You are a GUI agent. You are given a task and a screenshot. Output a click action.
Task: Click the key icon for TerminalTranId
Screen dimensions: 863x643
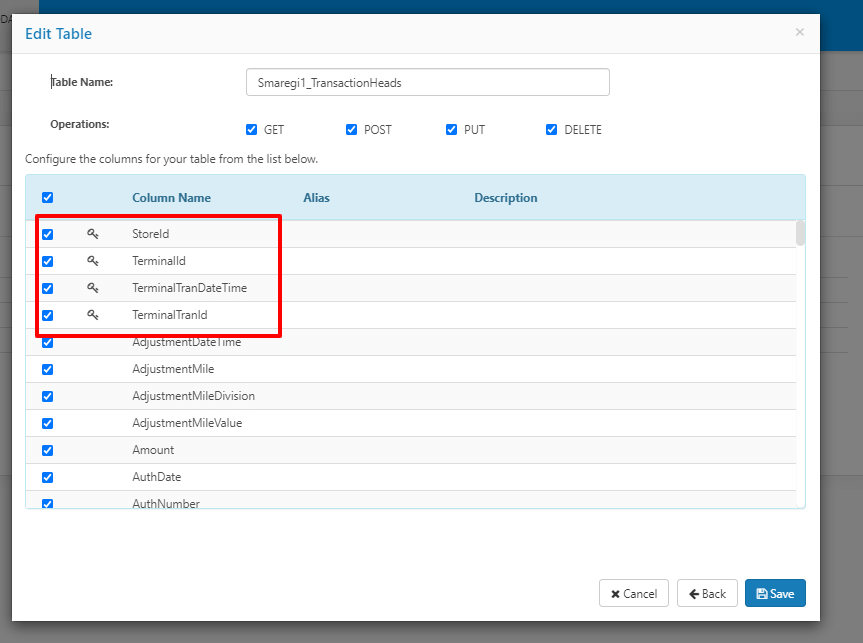click(92, 315)
